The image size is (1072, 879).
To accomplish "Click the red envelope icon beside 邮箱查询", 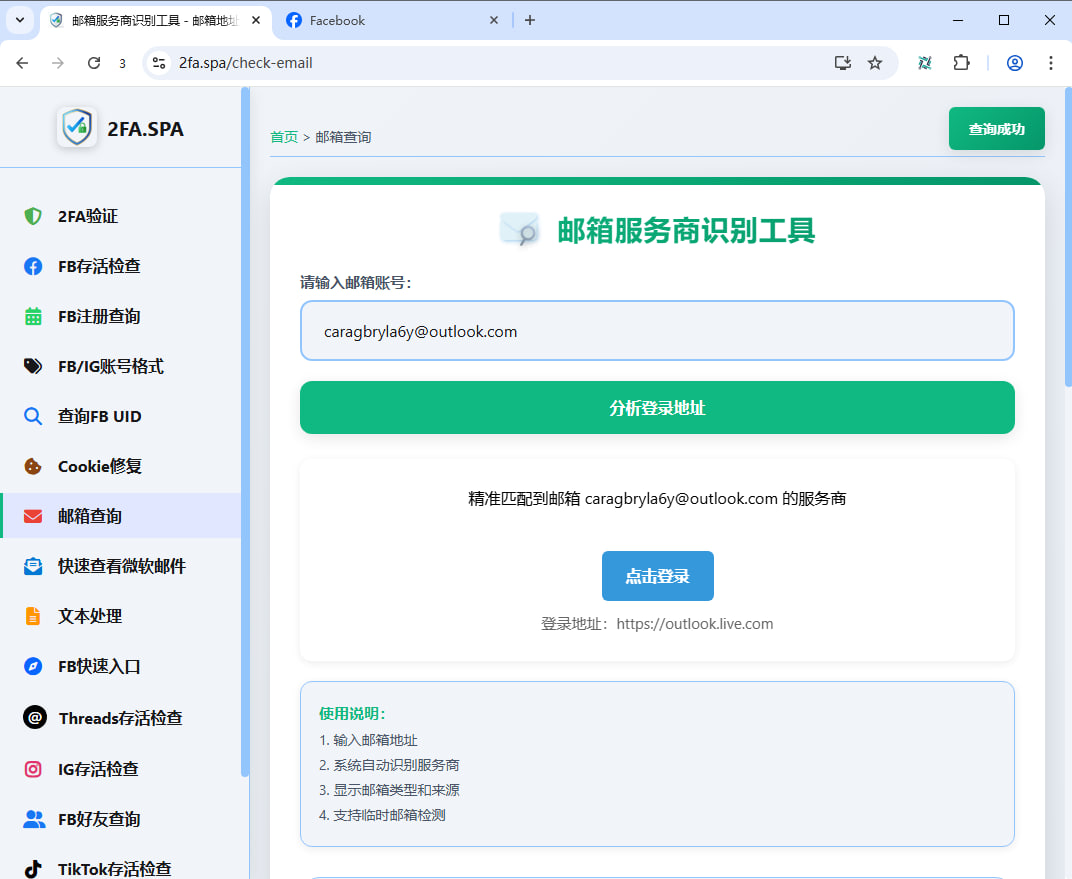I will click(33, 516).
